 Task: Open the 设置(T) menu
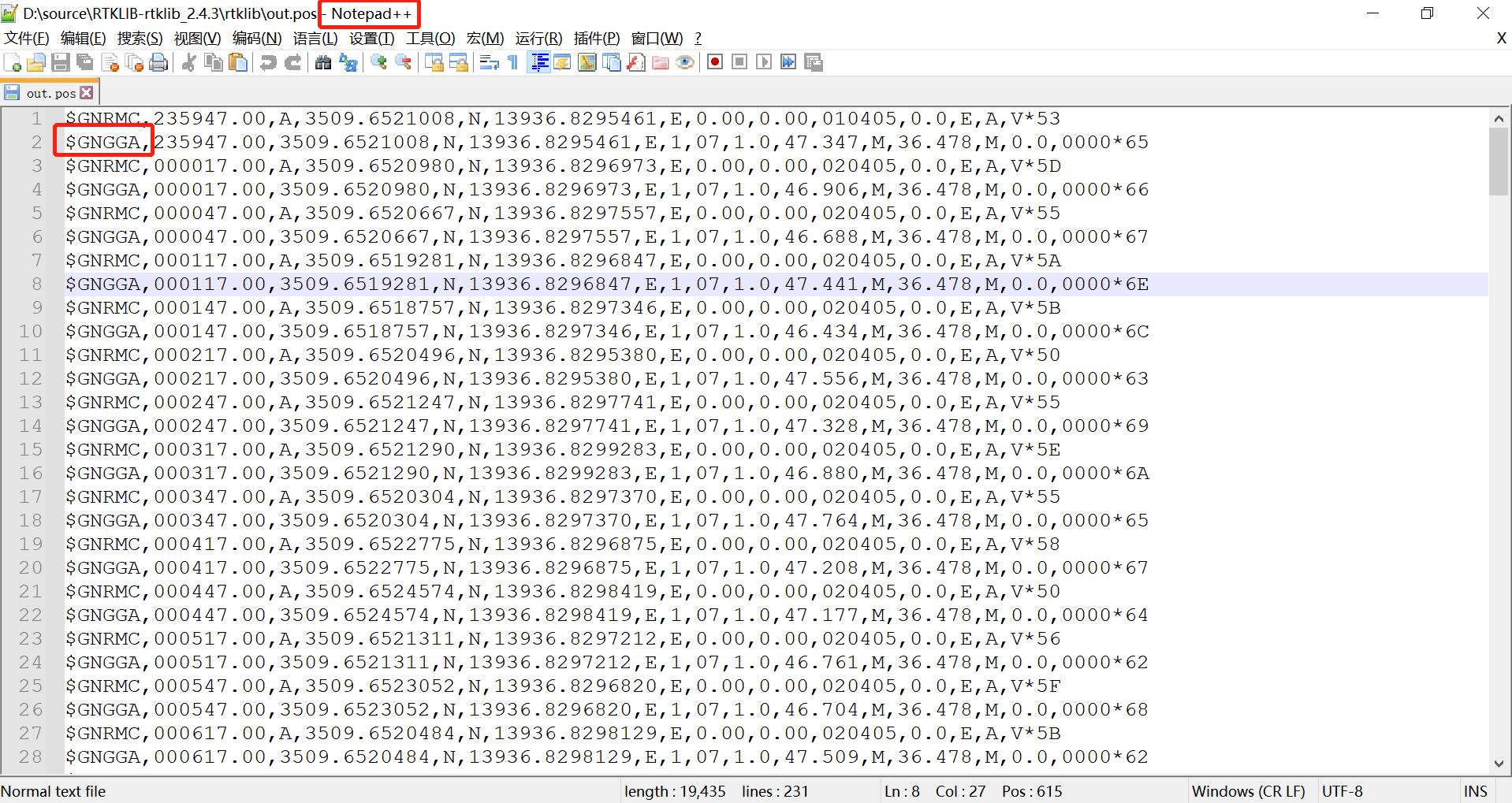click(372, 39)
